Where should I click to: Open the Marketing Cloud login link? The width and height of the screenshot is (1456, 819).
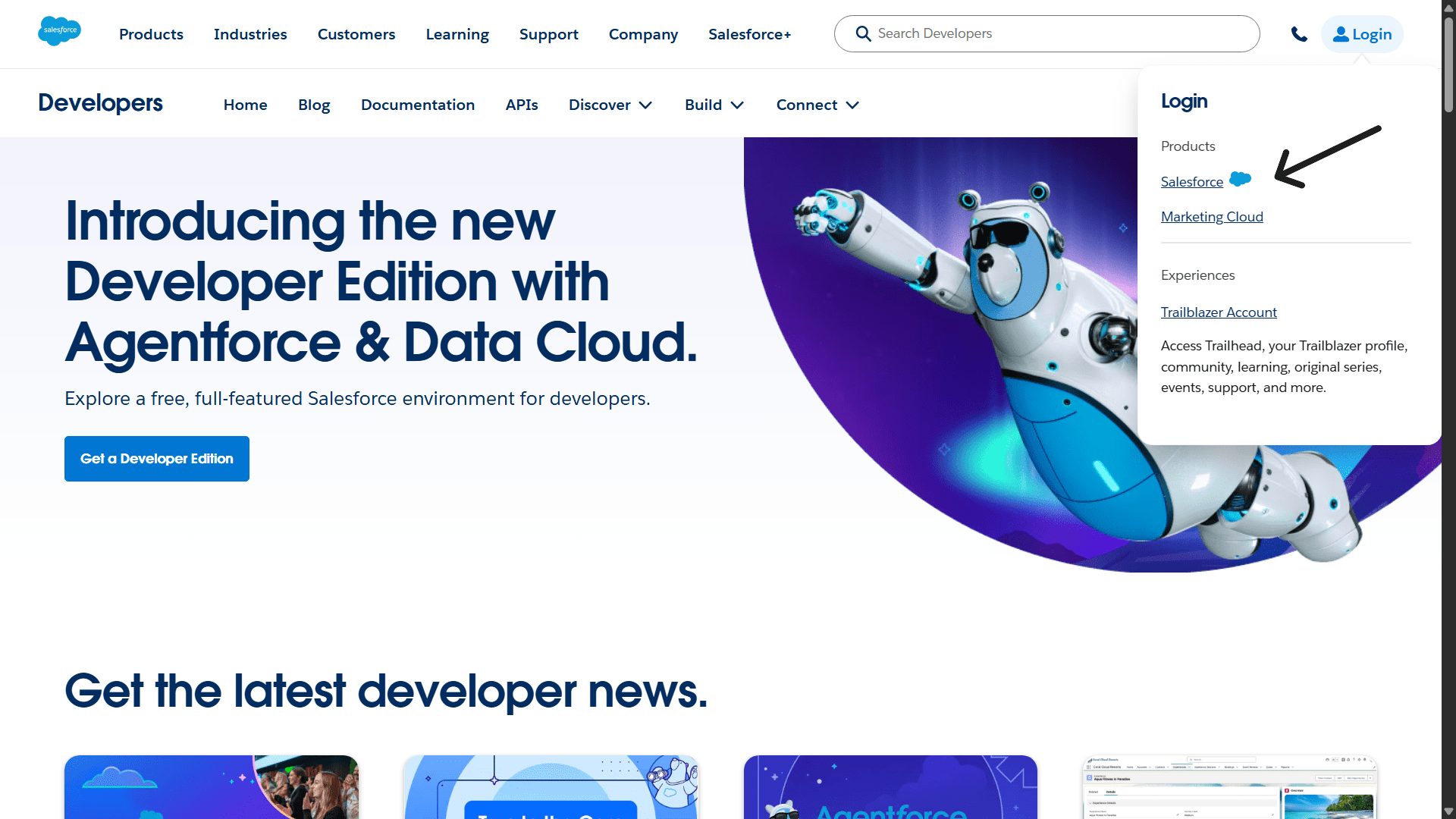tap(1212, 217)
